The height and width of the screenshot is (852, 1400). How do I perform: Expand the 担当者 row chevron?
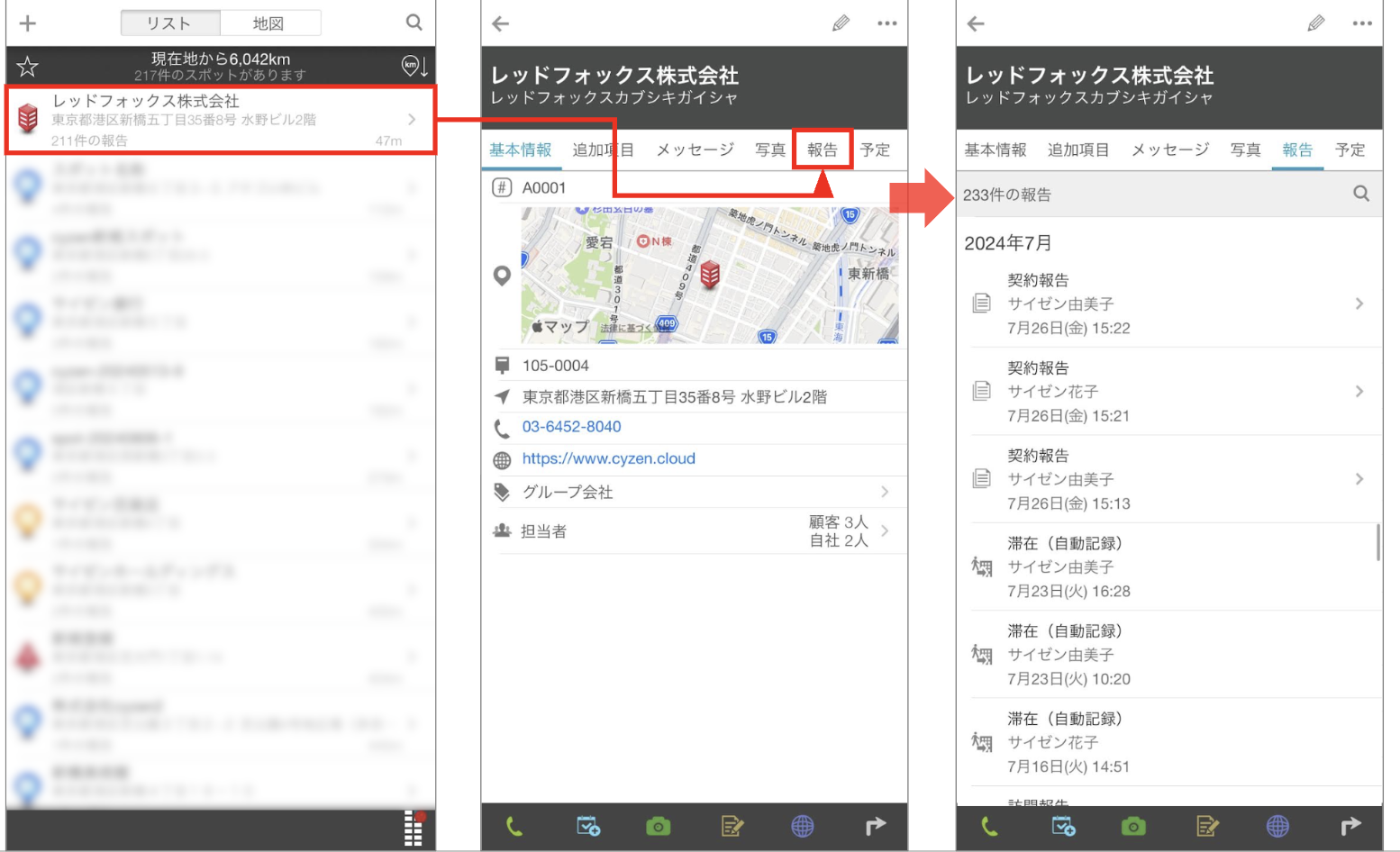[x=885, y=530]
